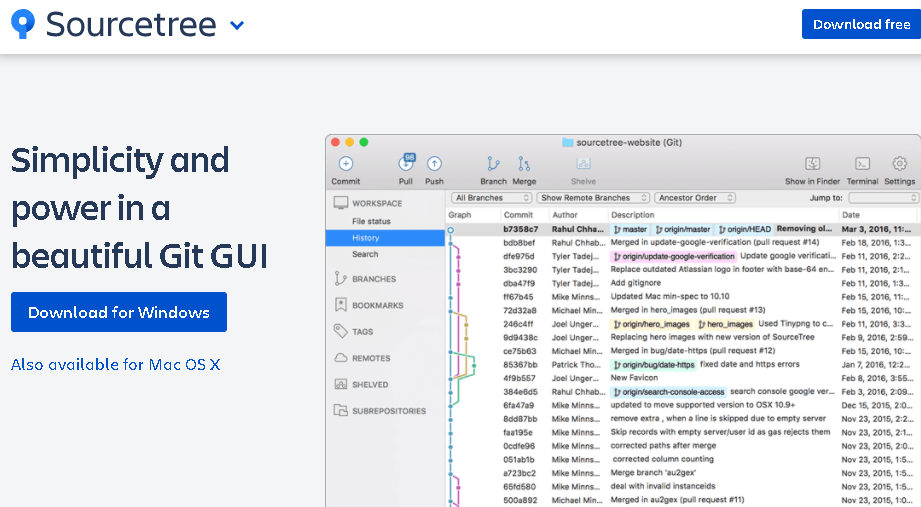Click the folder icon in window title
Image resolution: width=921 pixels, height=507 pixels.
coord(567,142)
